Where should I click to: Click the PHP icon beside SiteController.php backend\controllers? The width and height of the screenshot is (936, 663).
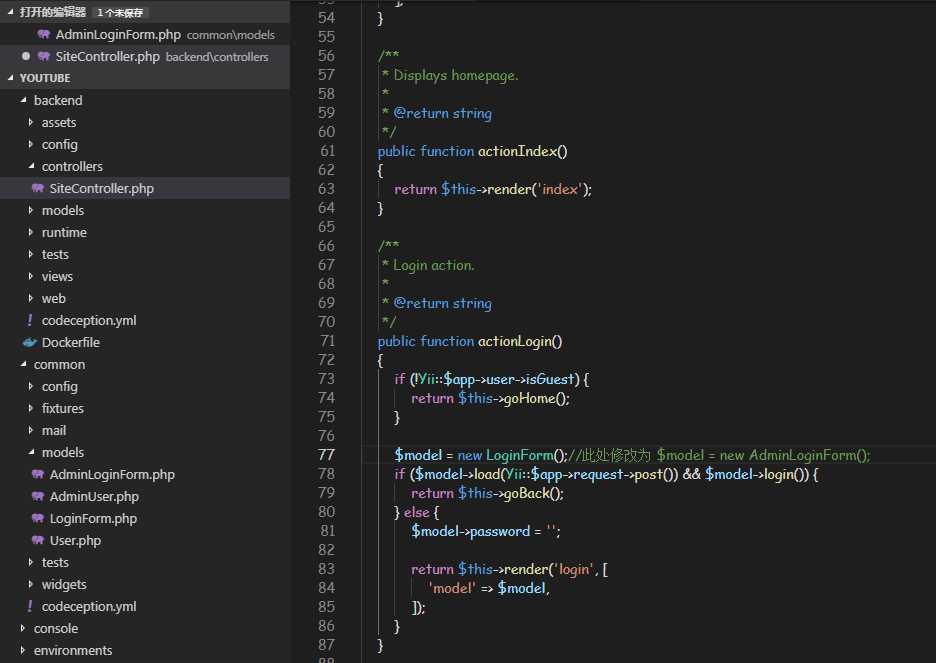tap(44, 56)
